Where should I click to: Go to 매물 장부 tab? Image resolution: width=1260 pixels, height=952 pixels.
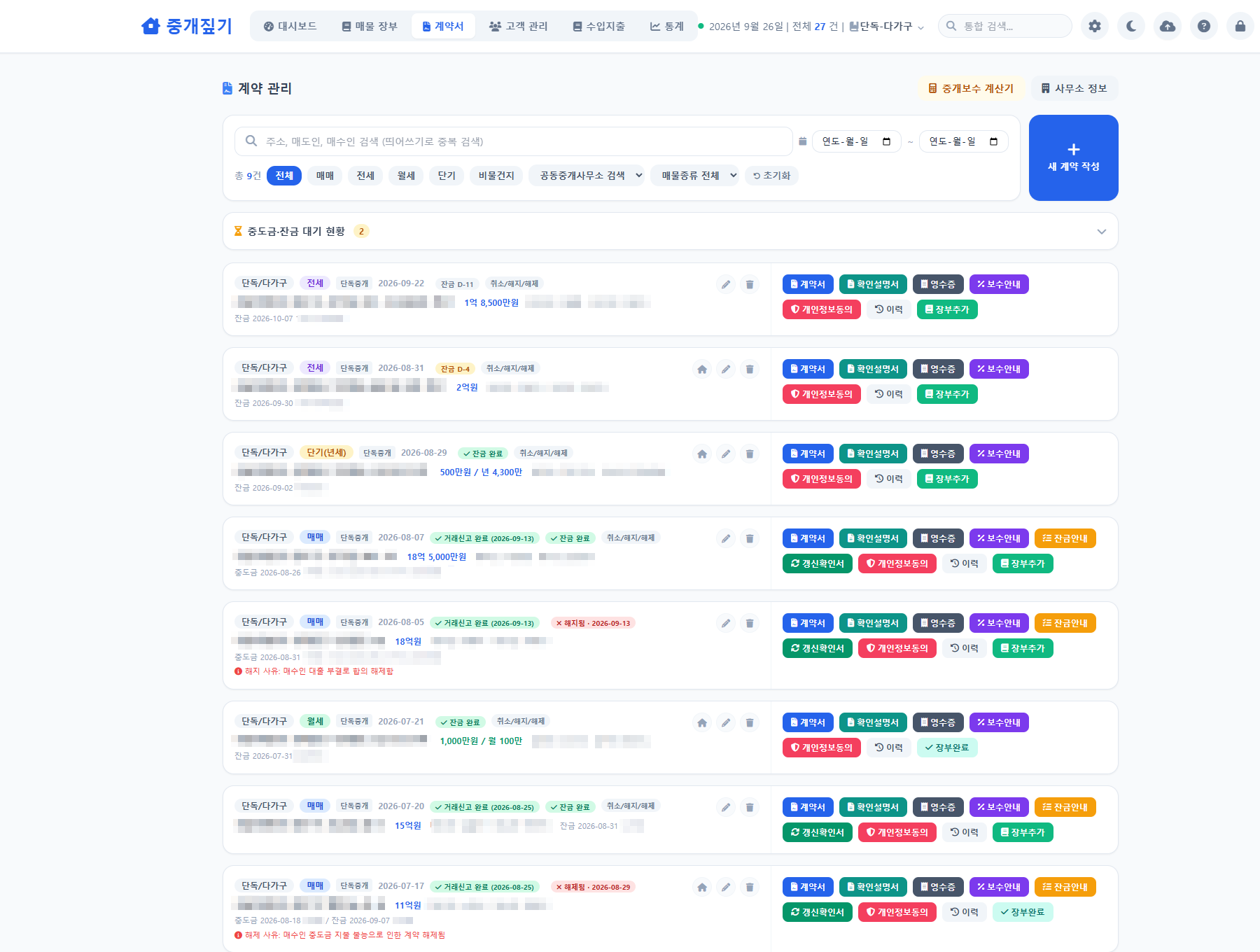tap(369, 26)
